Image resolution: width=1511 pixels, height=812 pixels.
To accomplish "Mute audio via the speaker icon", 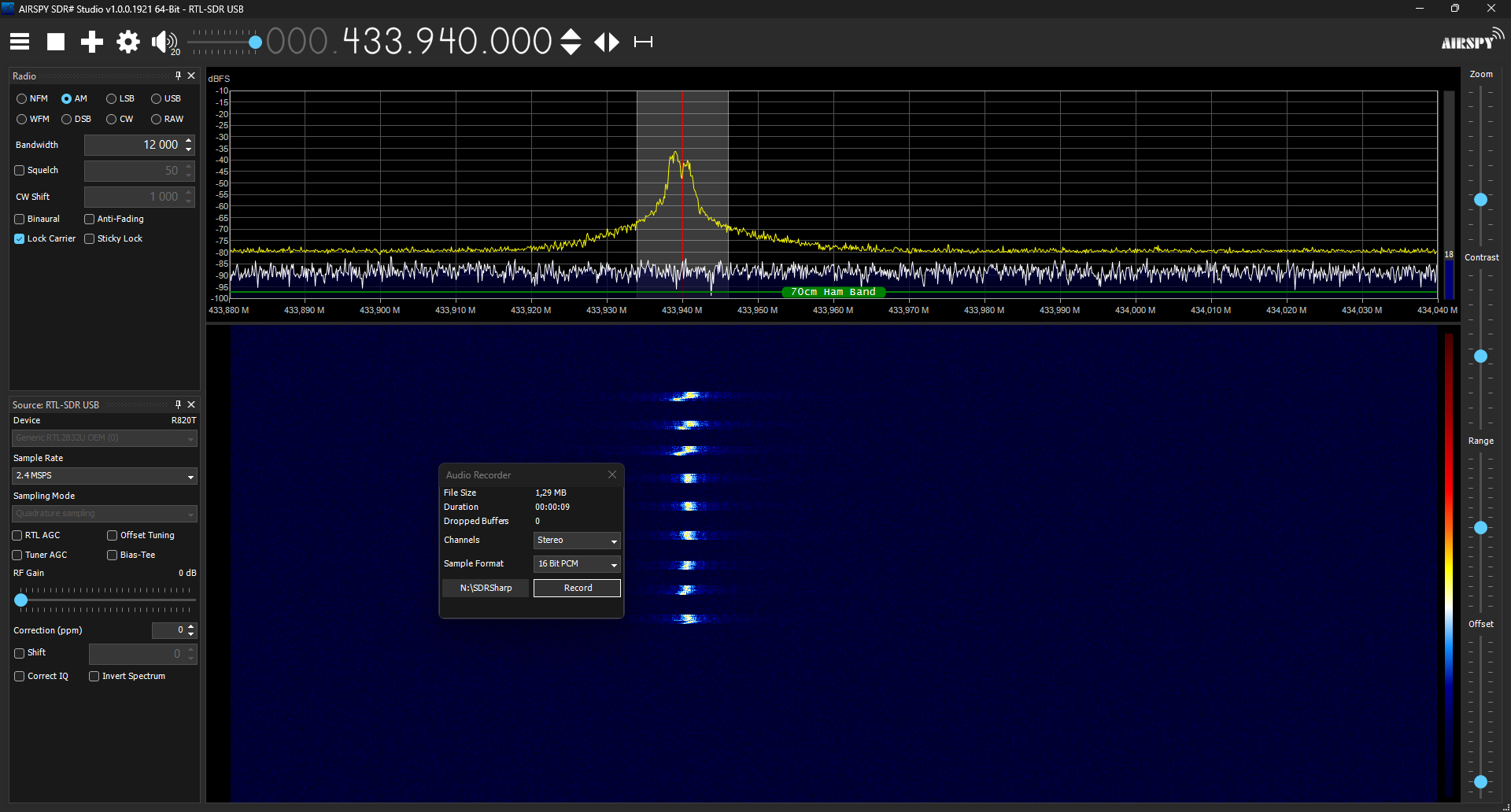I will coord(164,42).
